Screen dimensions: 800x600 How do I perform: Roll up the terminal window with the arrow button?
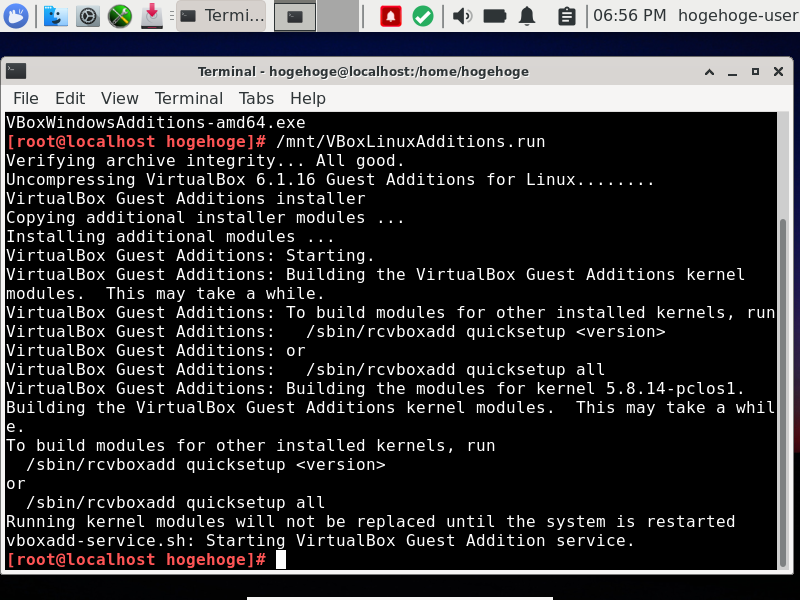(709, 71)
